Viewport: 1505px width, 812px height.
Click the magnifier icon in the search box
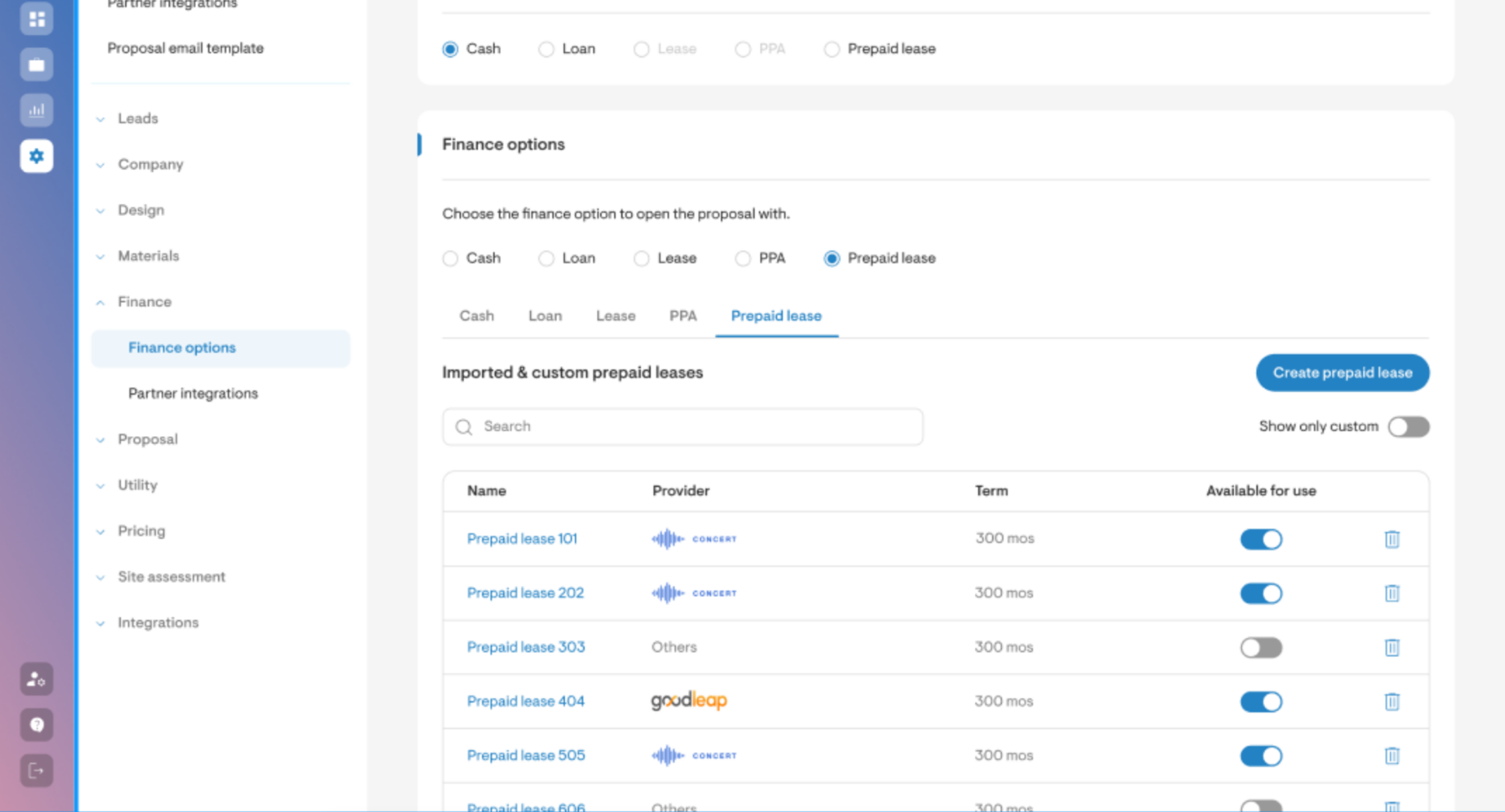(x=464, y=427)
